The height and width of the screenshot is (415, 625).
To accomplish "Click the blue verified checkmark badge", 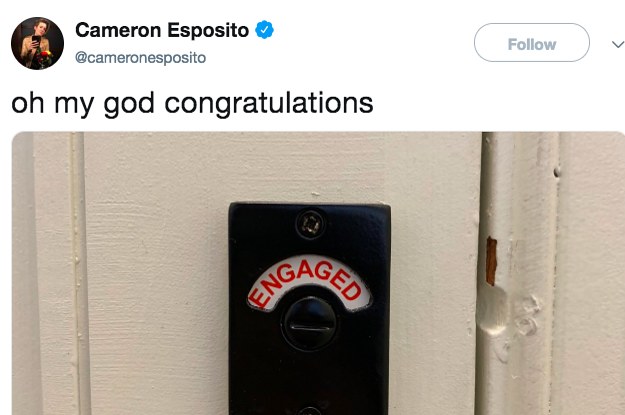I will pos(264,30).
